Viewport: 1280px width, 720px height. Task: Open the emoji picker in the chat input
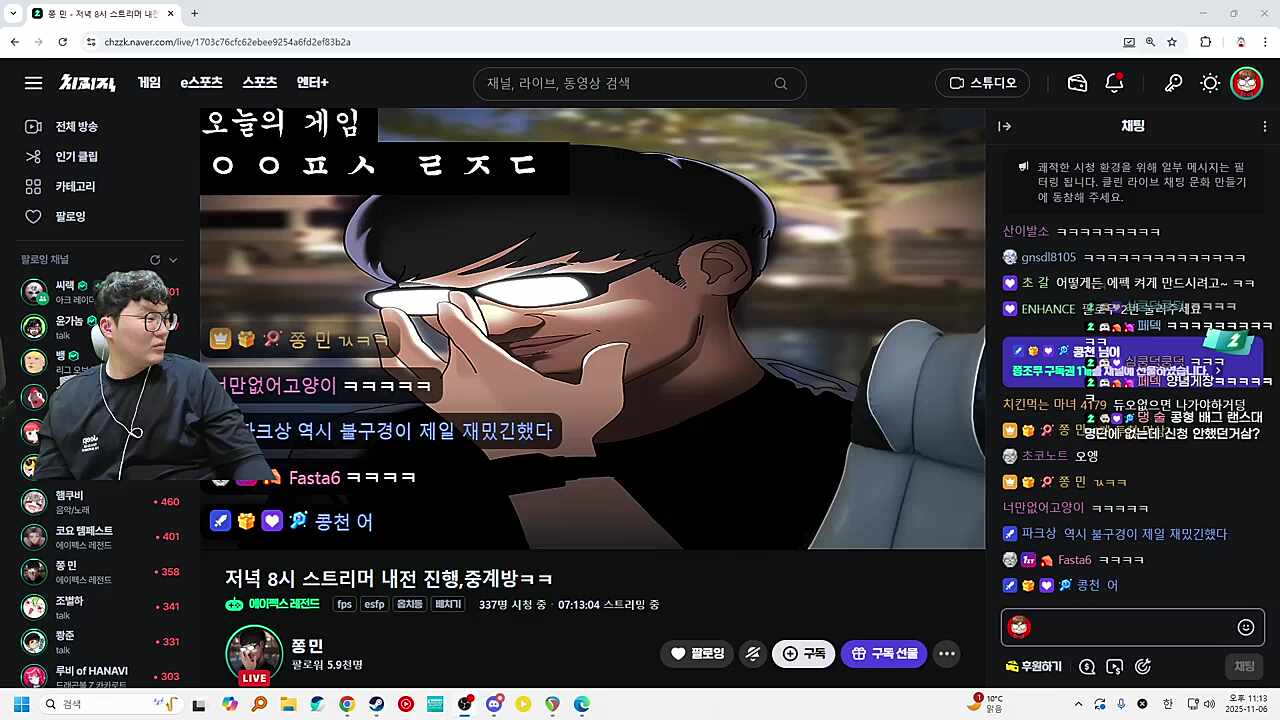coord(1246,627)
